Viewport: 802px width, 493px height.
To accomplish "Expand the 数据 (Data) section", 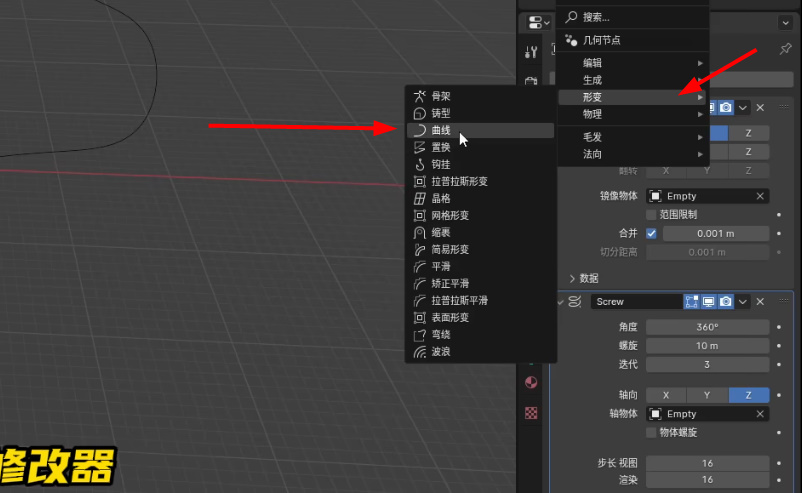I will (x=573, y=278).
